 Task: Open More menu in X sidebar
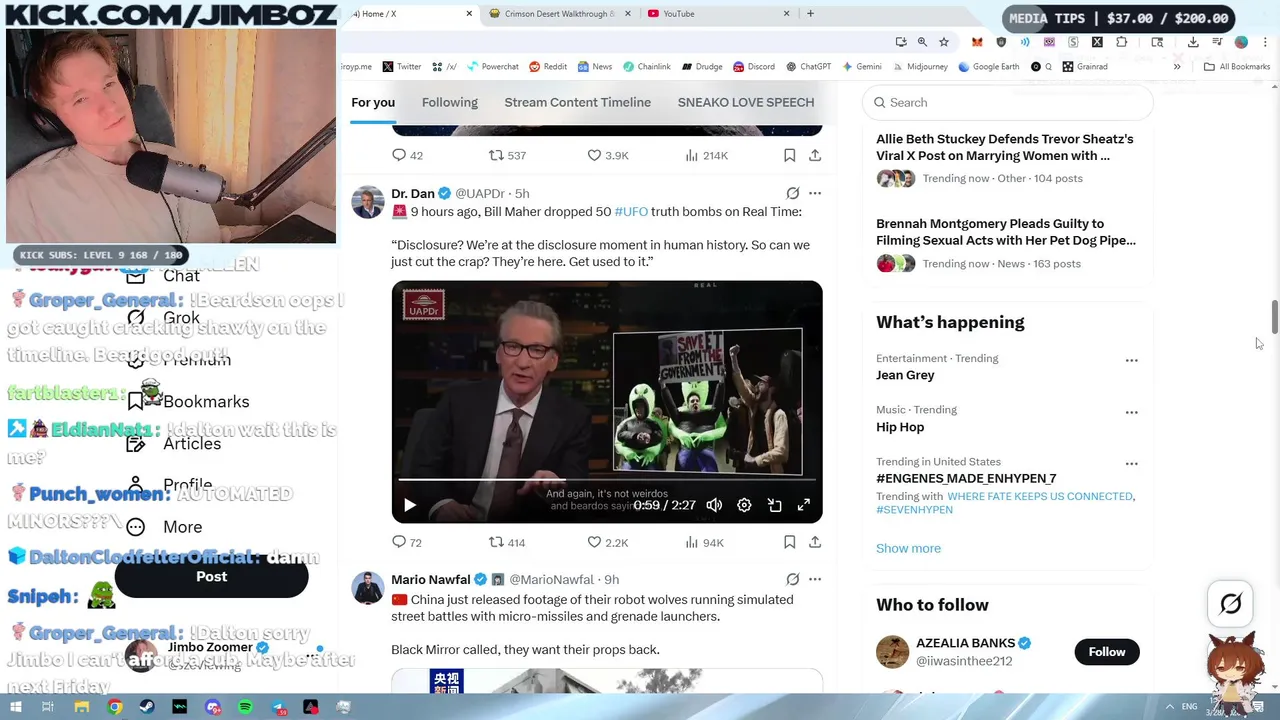click(165, 527)
